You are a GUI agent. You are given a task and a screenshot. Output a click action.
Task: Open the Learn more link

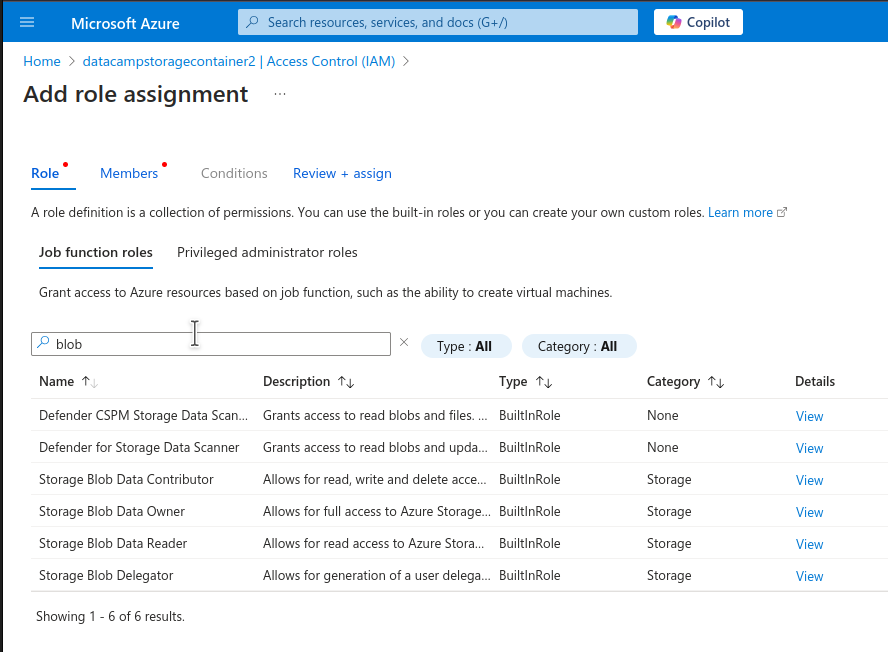click(x=747, y=212)
